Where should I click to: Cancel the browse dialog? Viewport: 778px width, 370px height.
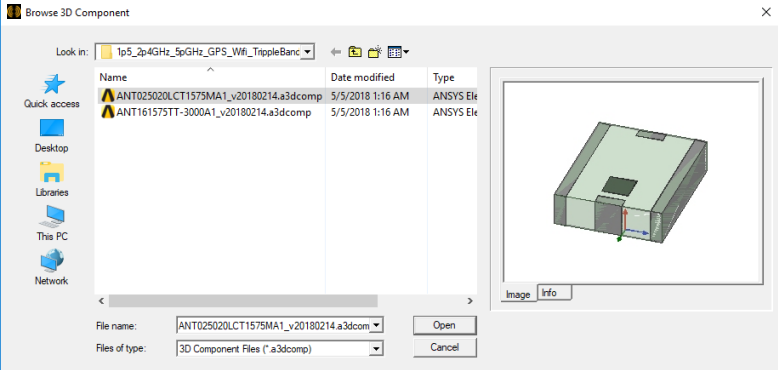click(445, 348)
